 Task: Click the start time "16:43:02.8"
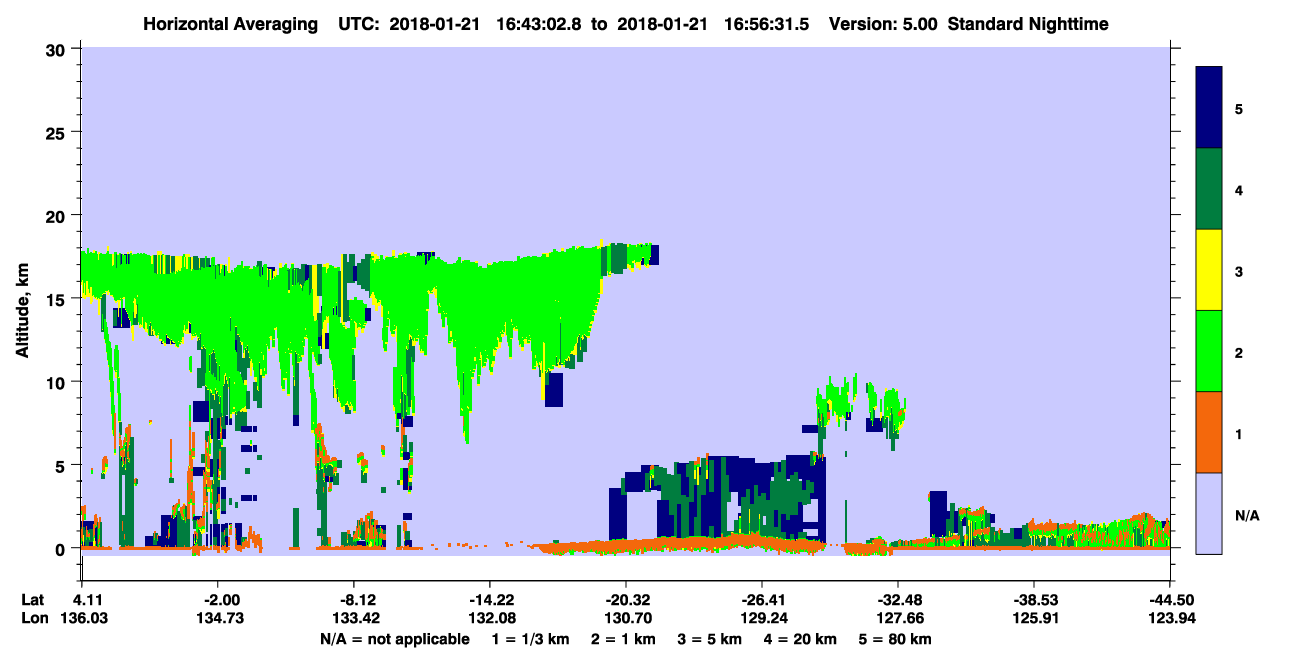click(x=541, y=24)
